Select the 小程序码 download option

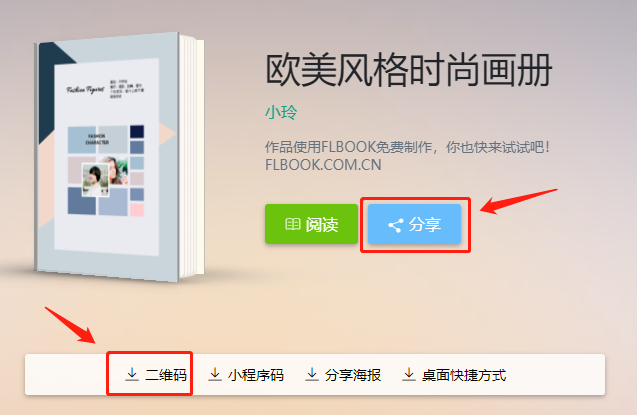(246, 374)
